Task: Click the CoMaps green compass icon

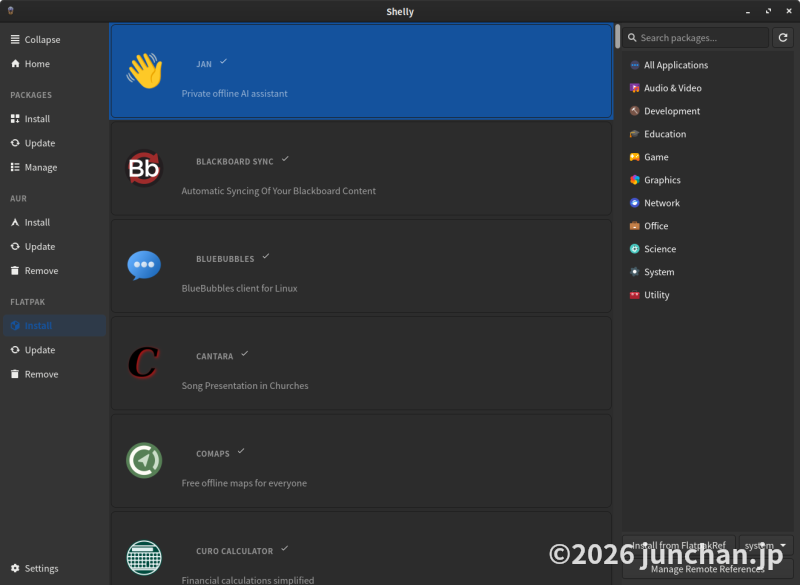Action: (x=144, y=460)
